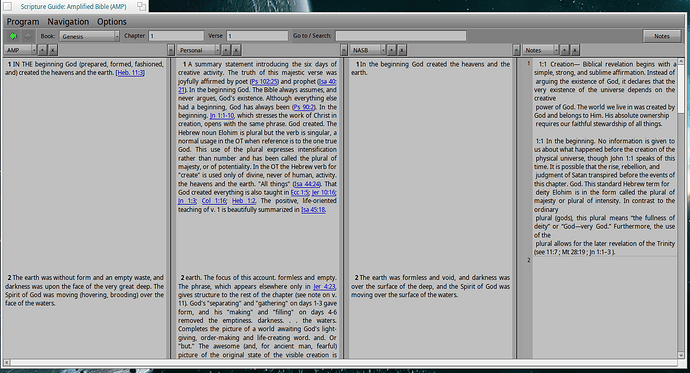This screenshot has width=690, height=373.
Task: Click the 'Go to / Search:' label
Action: (312, 36)
